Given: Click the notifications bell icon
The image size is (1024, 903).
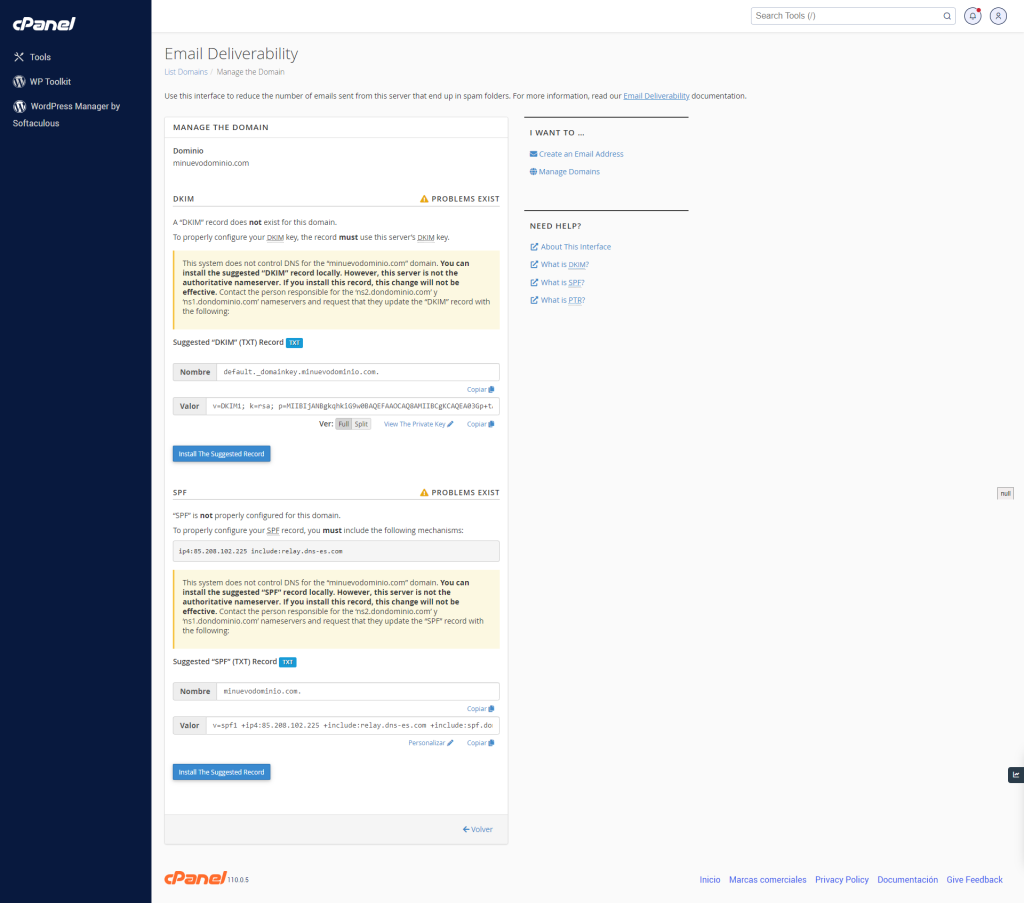Looking at the screenshot, I should [x=972, y=16].
